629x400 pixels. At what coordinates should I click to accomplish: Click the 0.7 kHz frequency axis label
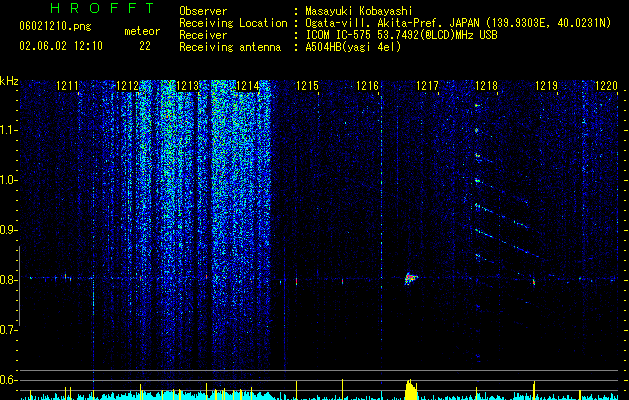pyautogui.click(x=8, y=330)
